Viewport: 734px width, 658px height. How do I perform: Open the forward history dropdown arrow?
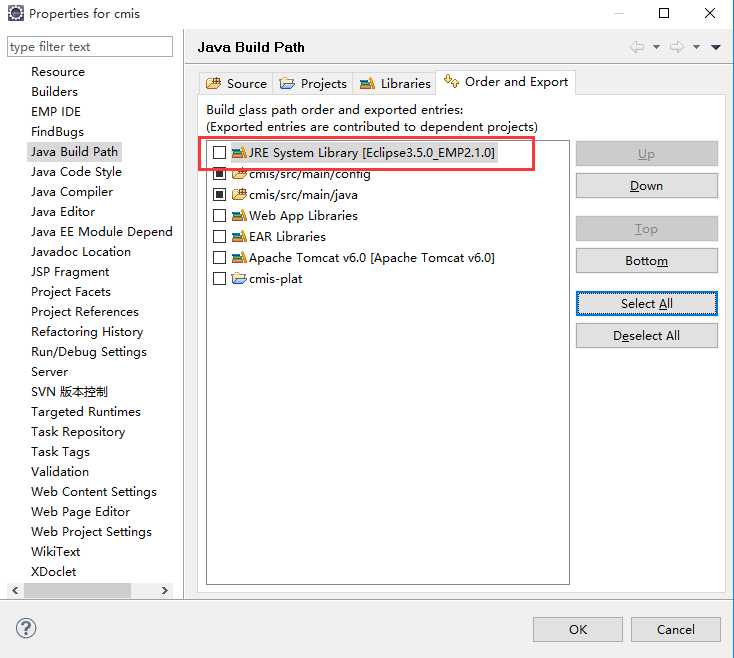(x=697, y=47)
